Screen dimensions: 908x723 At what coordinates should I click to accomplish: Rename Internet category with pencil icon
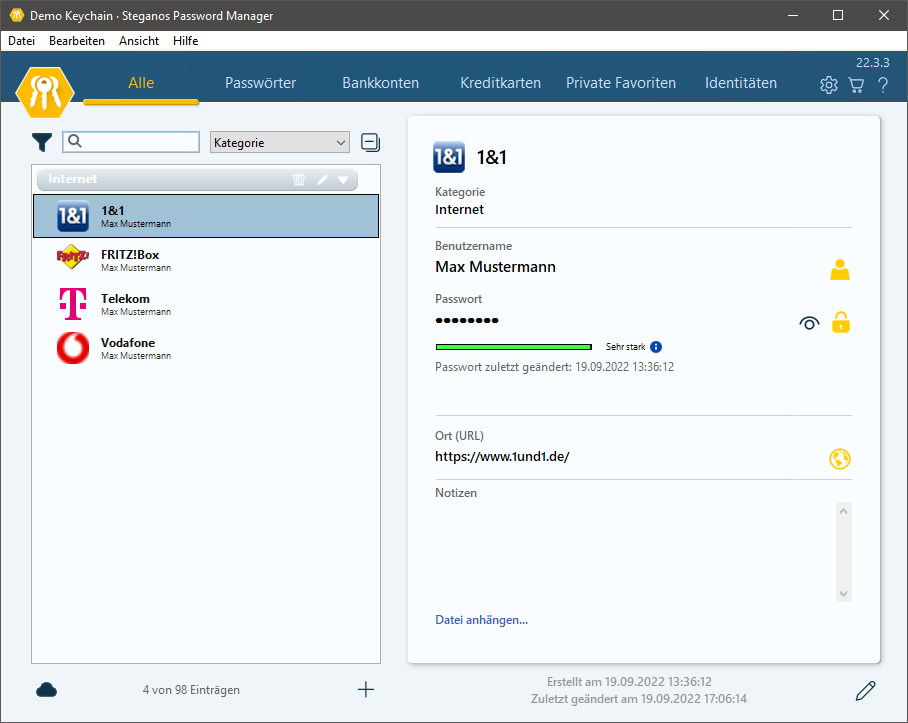pyautogui.click(x=323, y=179)
